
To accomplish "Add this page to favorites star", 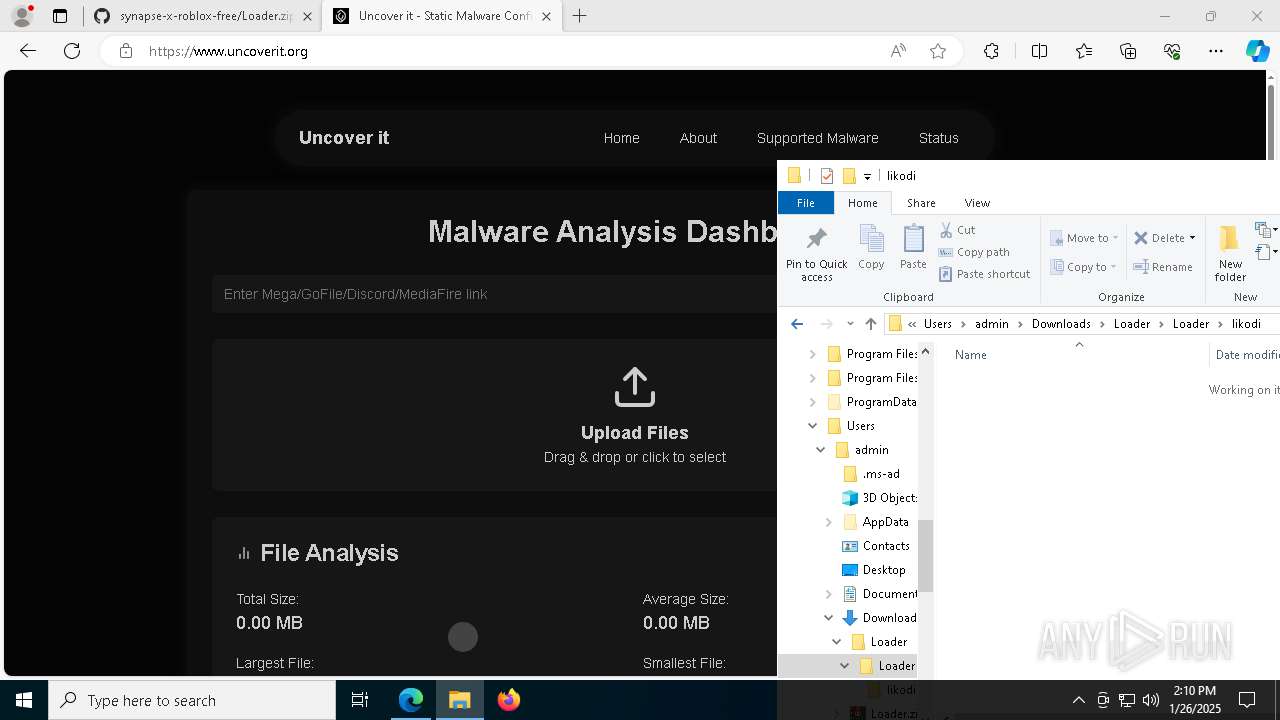I will tap(938, 51).
